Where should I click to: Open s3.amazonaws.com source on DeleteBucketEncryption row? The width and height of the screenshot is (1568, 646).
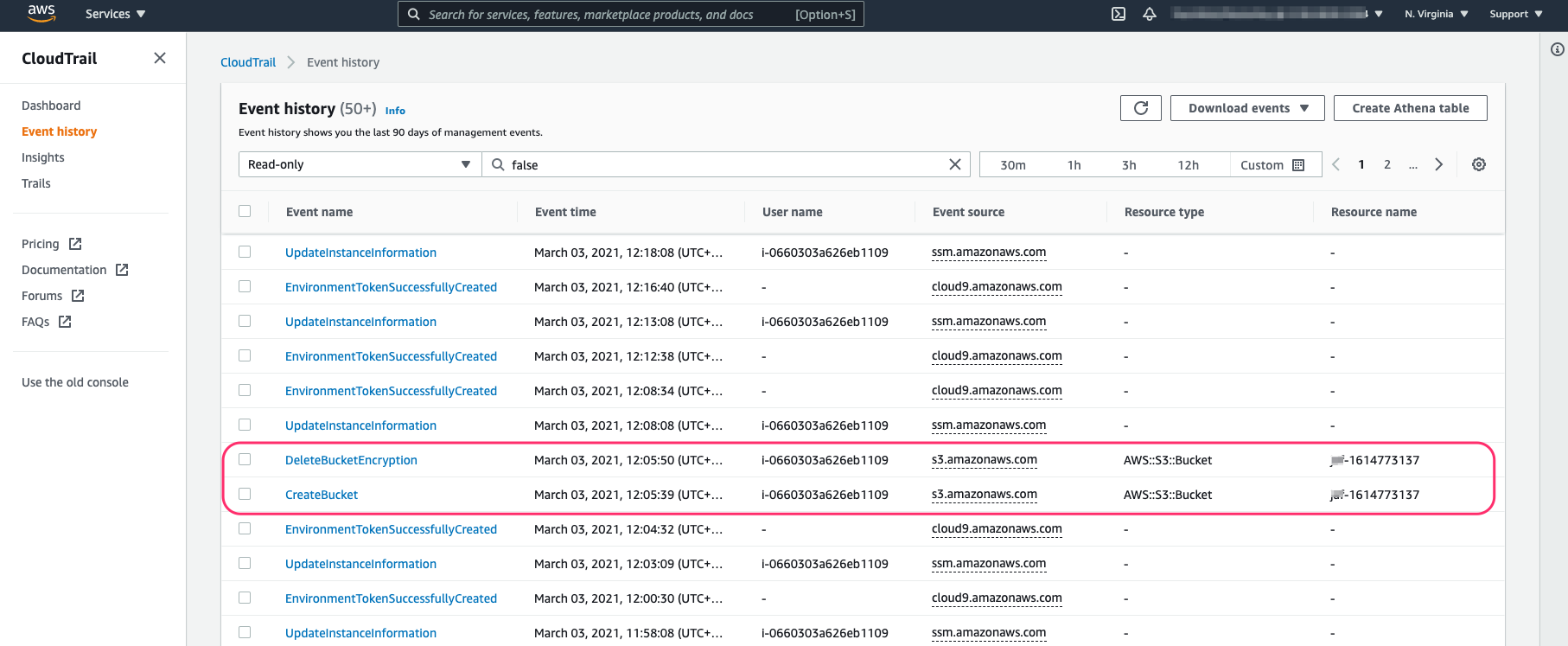(985, 460)
